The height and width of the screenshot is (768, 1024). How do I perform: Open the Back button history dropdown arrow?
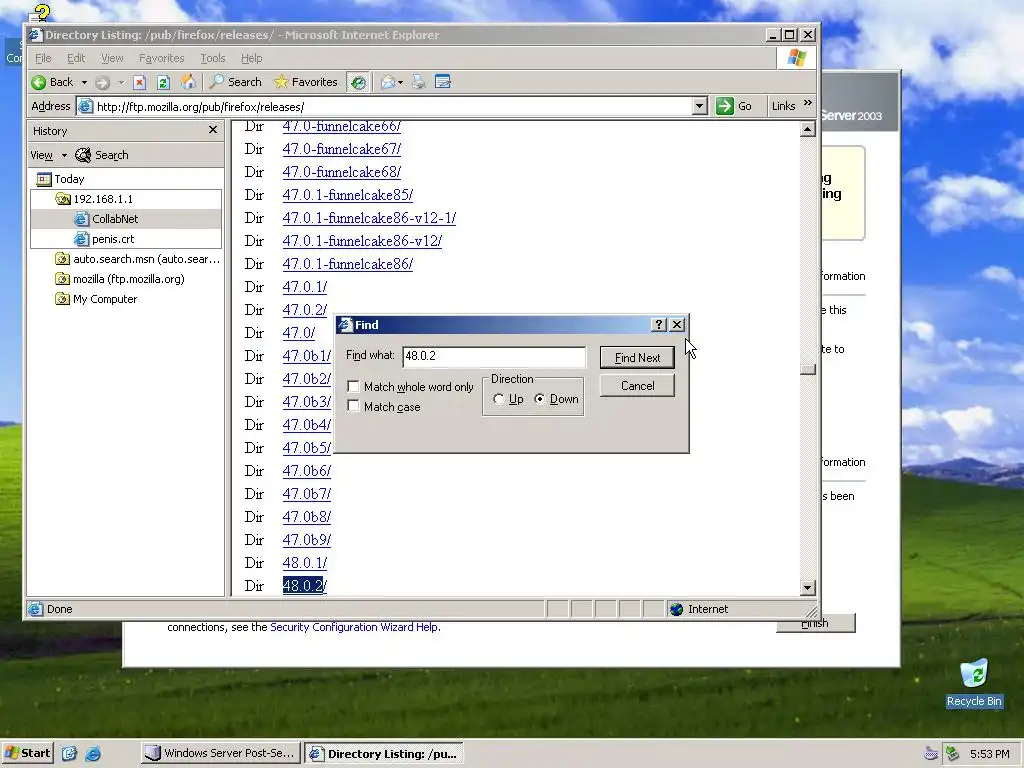pos(84,82)
